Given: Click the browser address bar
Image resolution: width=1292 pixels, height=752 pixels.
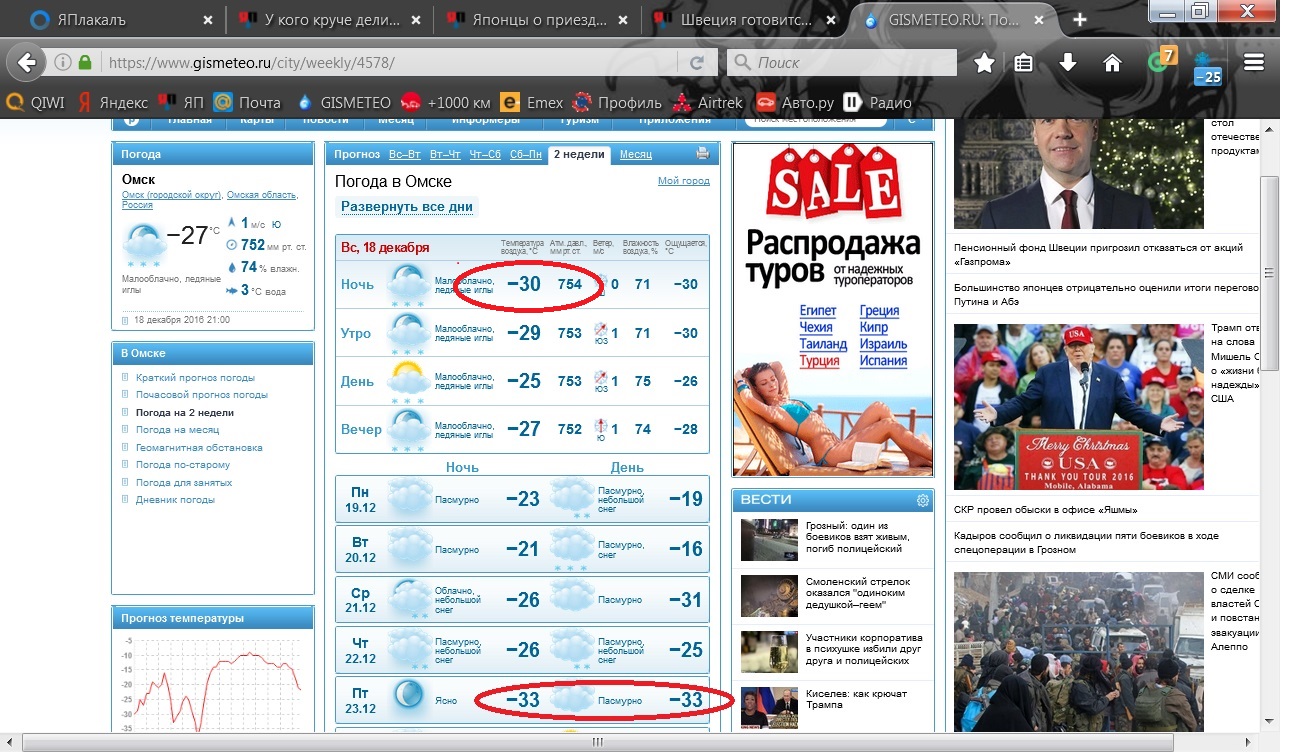Looking at the screenshot, I should point(390,62).
